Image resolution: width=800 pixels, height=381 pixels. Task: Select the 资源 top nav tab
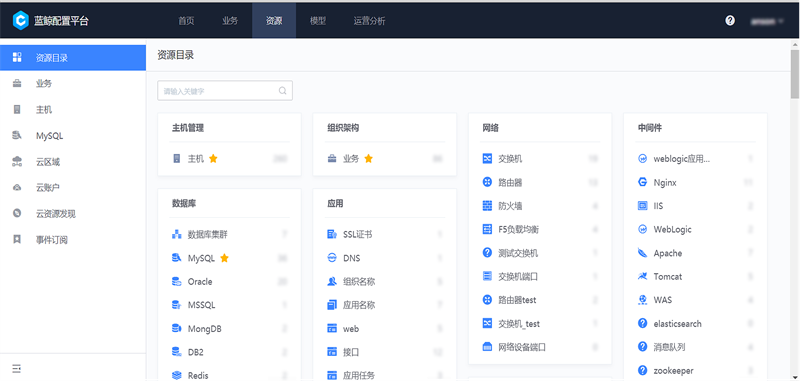(274, 21)
